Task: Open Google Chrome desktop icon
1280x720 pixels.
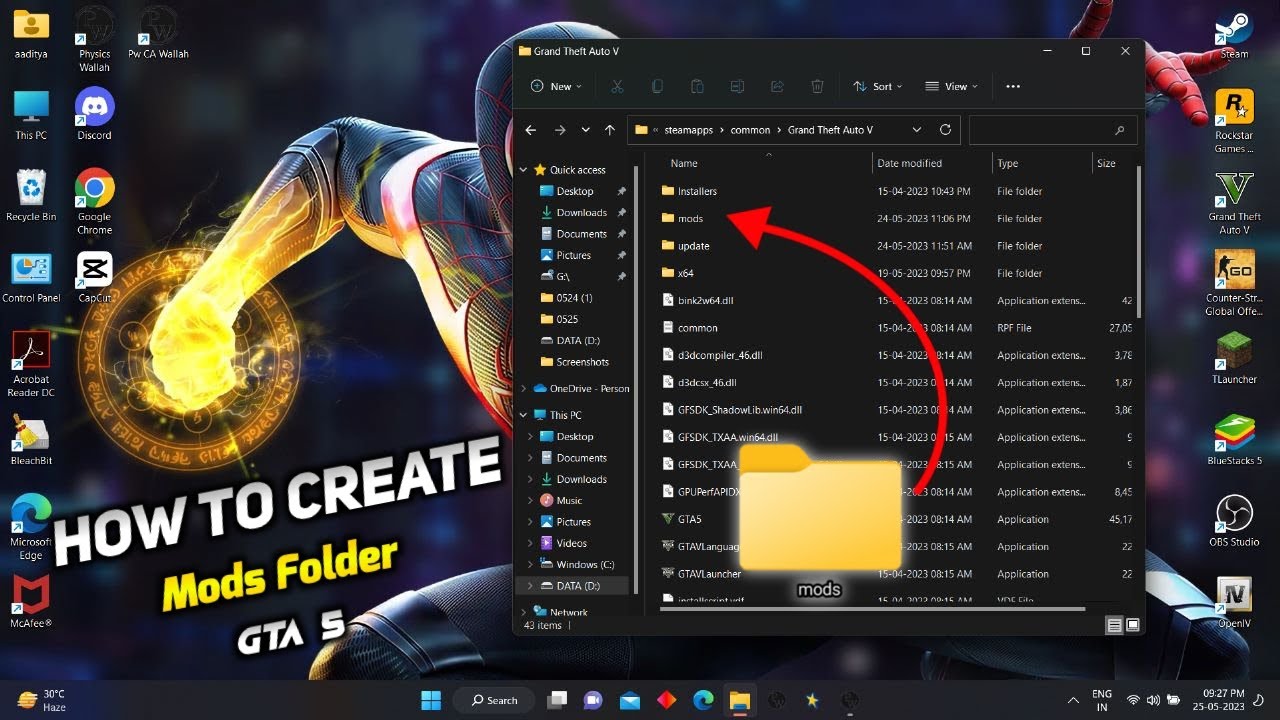Action: [x=94, y=202]
